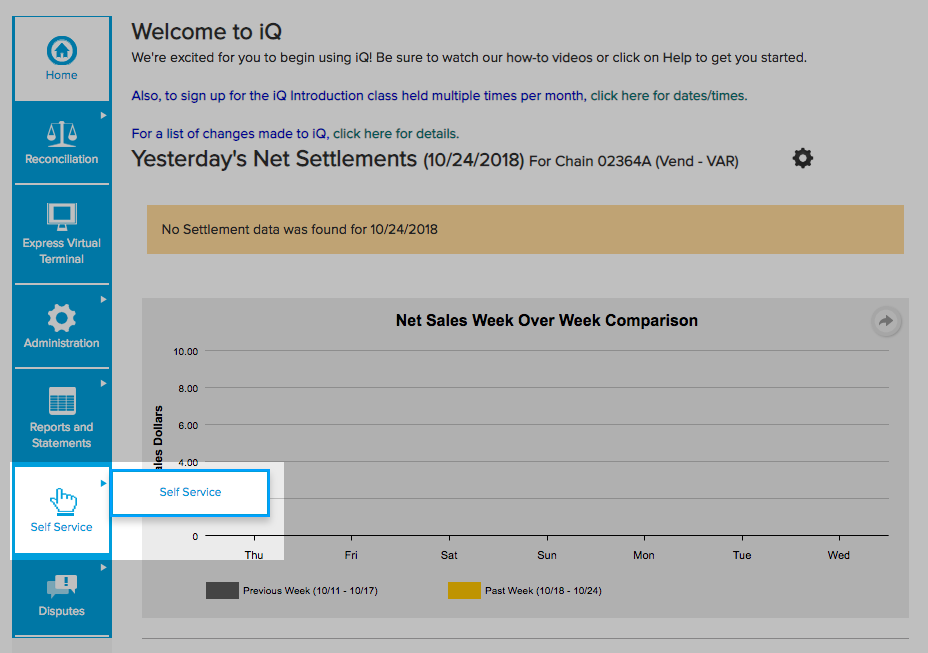Click '10.00' y-axis value
This screenshot has height=653, width=928.
pyautogui.click(x=185, y=352)
